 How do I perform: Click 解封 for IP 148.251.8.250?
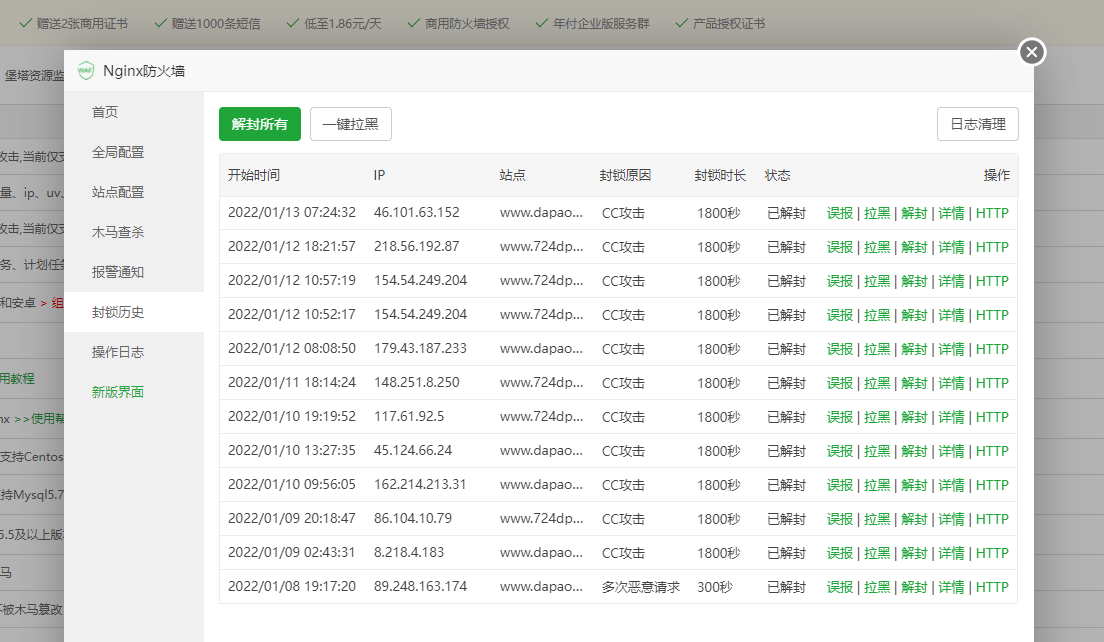914,383
